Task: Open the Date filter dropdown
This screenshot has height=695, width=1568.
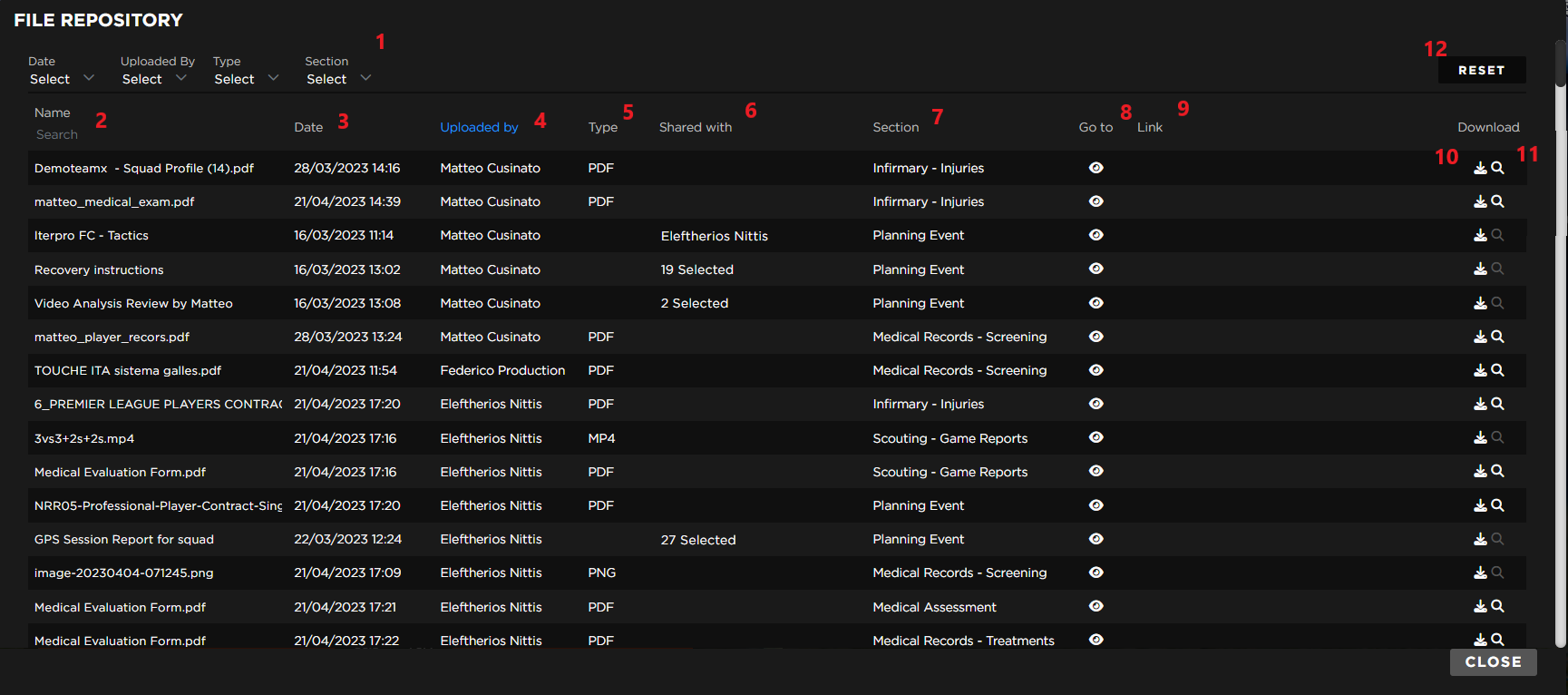Action: click(61, 79)
